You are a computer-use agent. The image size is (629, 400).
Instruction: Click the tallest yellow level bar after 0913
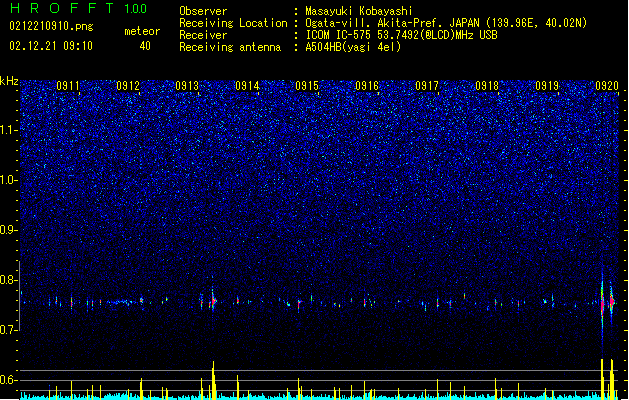coord(213,380)
